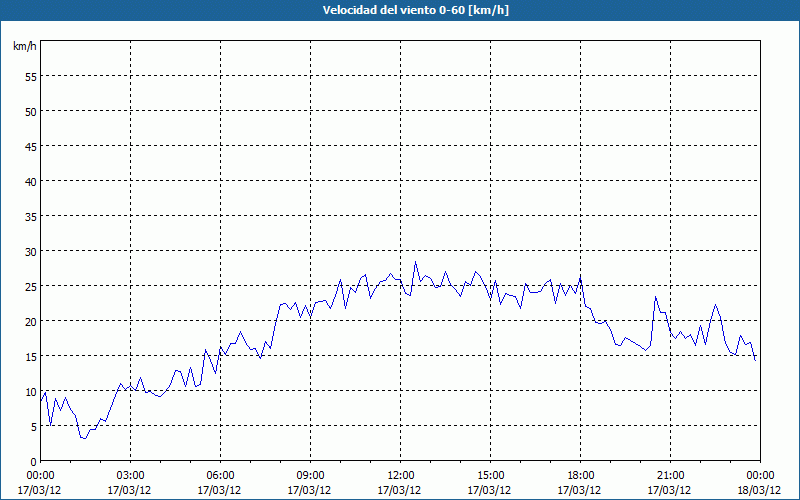Click the 06:00 time label
Image resolution: width=800 pixels, height=500 pixels.
220,476
